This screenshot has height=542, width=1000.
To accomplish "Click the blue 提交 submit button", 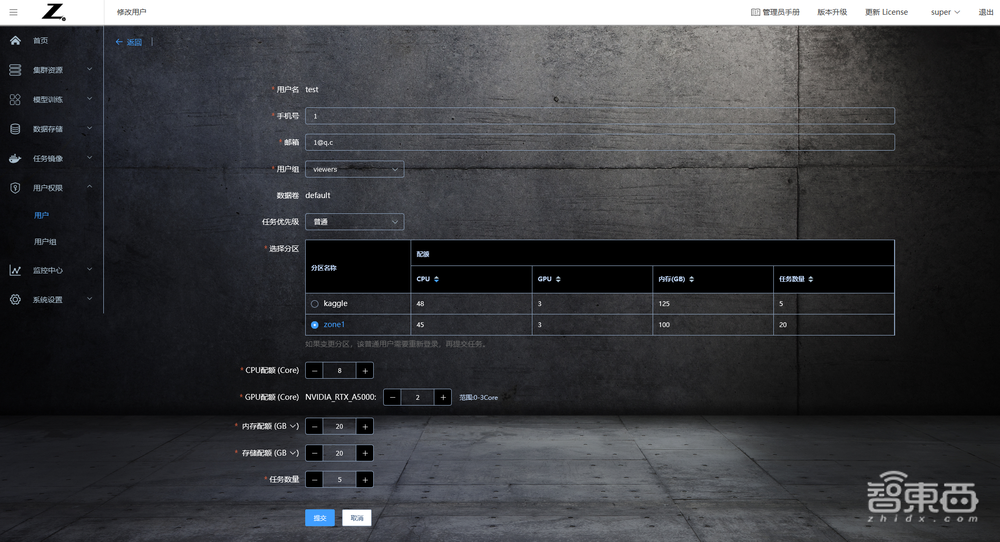I will click(320, 518).
